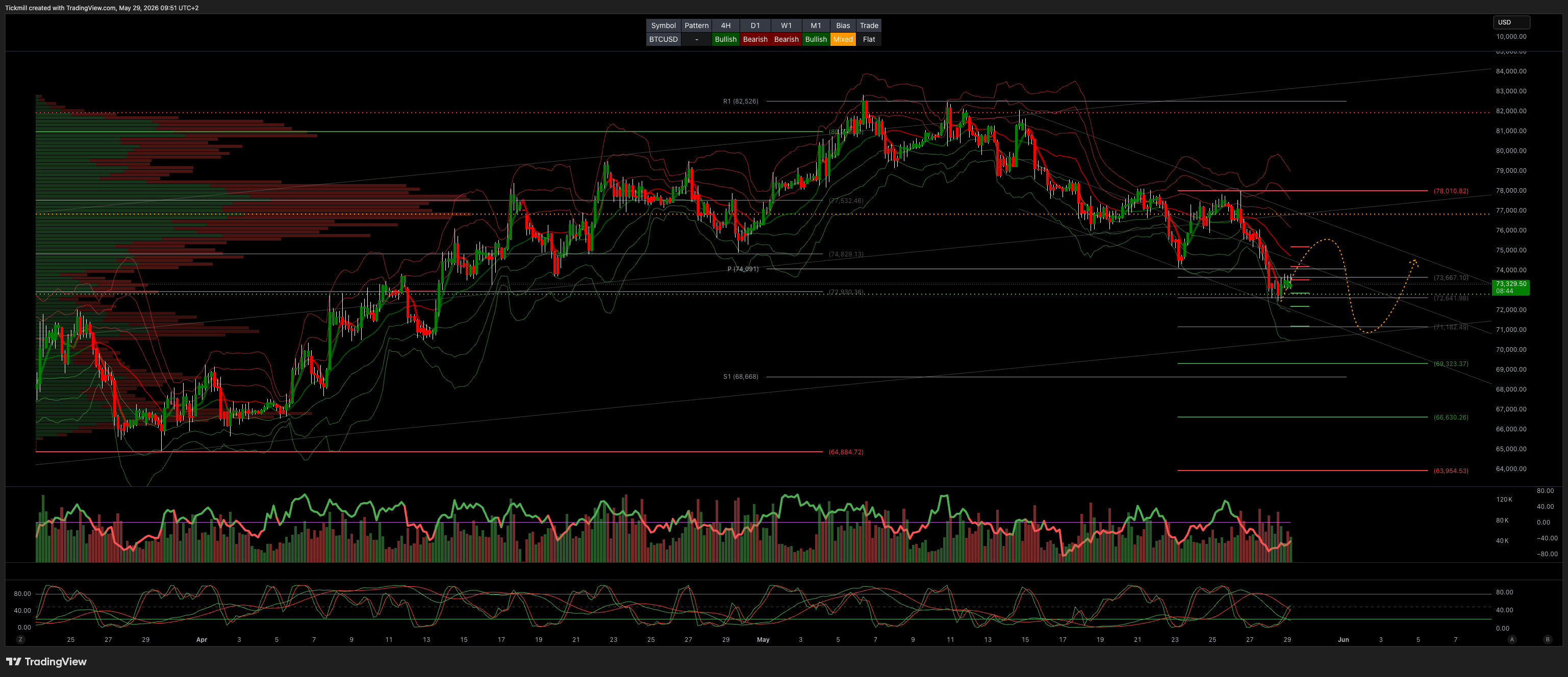Click the D1 Bearish cell in the table
The image size is (1568, 677).
[755, 39]
